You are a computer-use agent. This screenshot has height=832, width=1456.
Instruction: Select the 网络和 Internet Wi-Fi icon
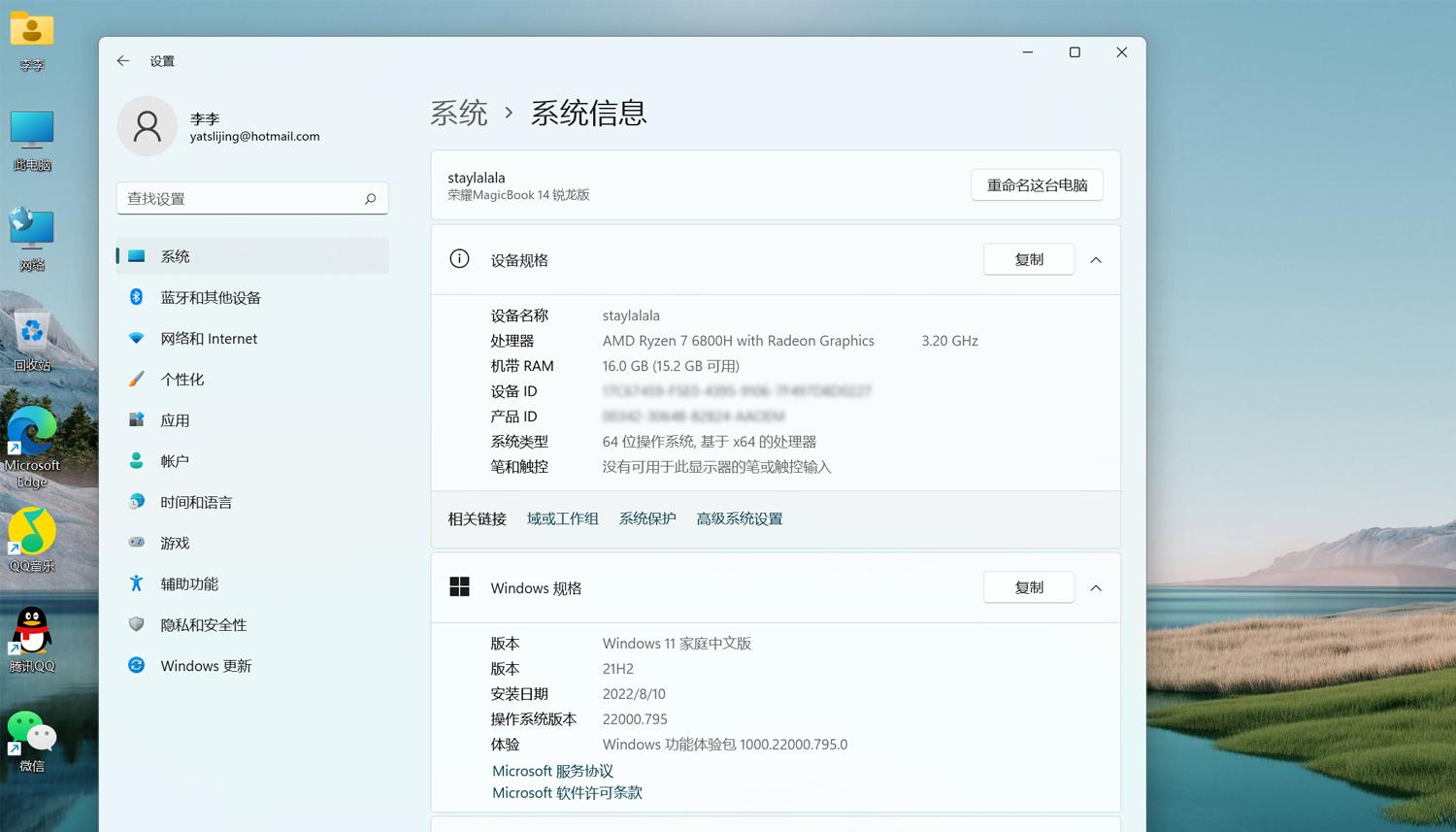[136, 338]
